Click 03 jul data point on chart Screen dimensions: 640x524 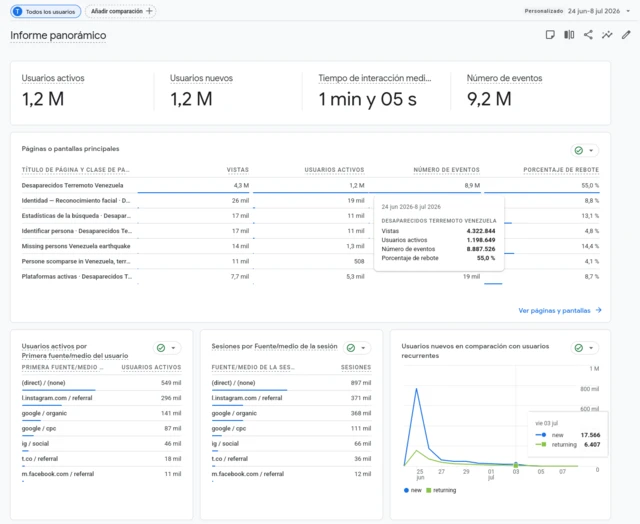coord(516,465)
